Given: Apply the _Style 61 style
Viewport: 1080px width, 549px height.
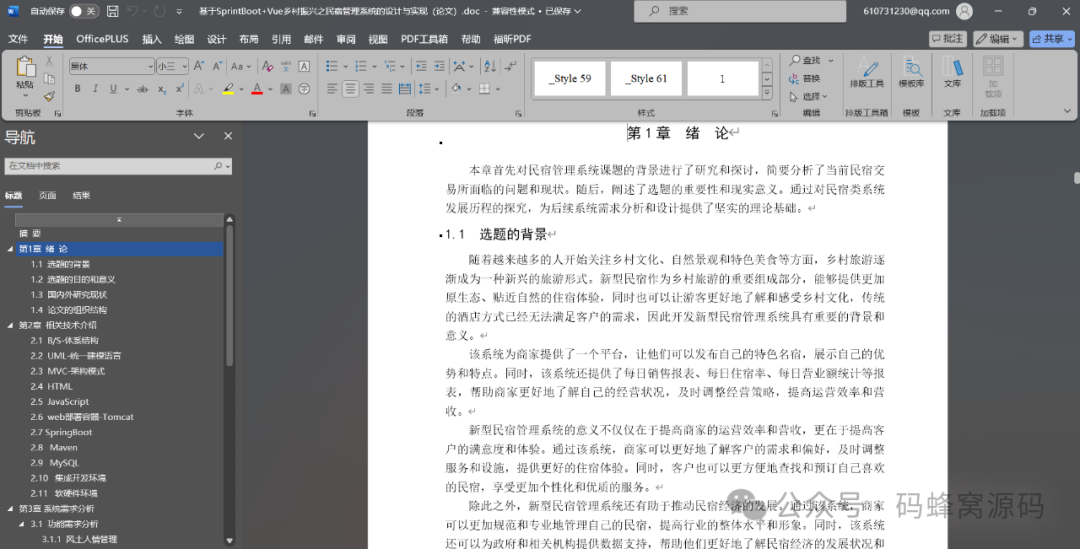Looking at the screenshot, I should pos(646,79).
